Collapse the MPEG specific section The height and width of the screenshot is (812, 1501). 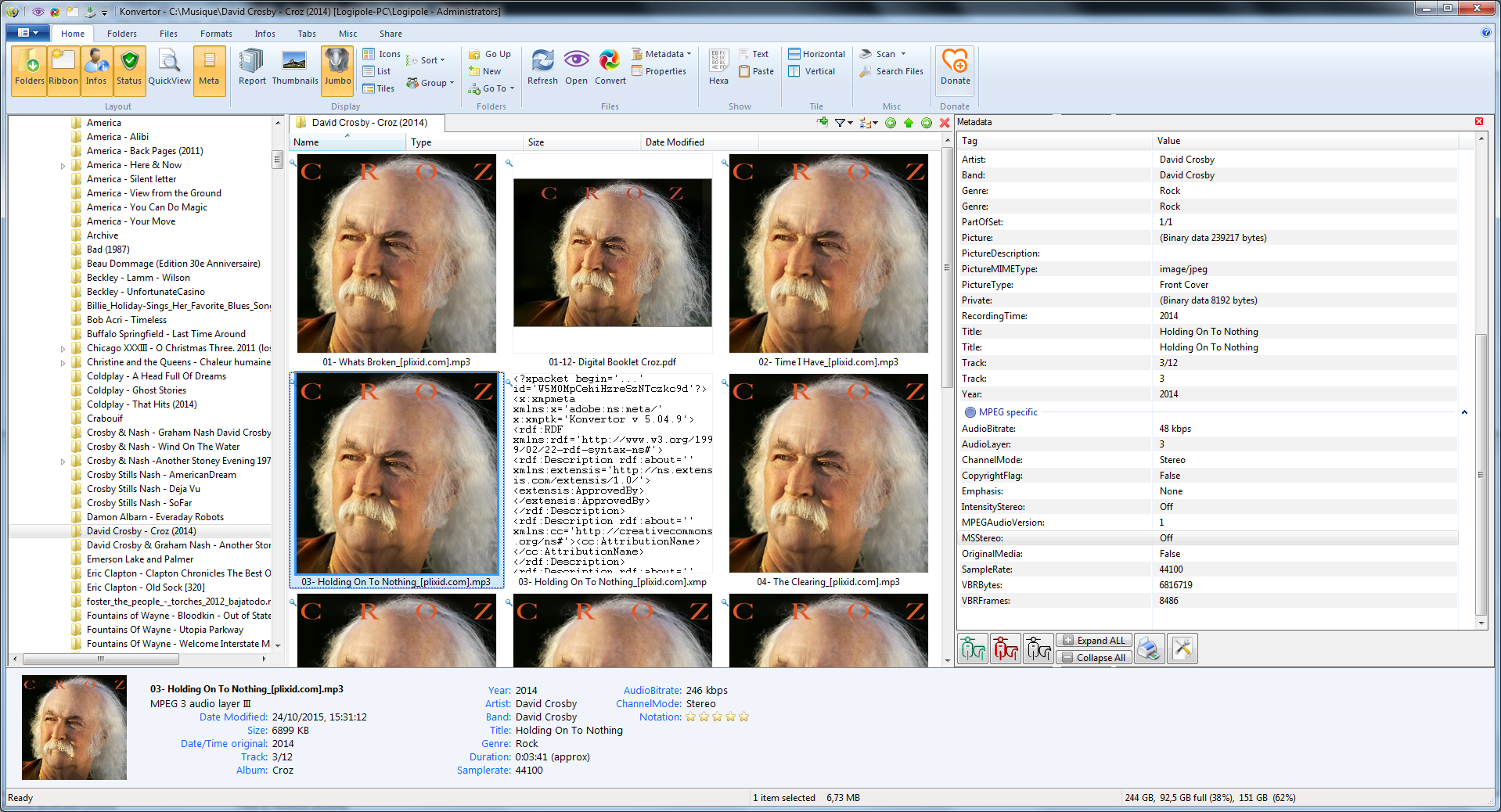point(1463,412)
